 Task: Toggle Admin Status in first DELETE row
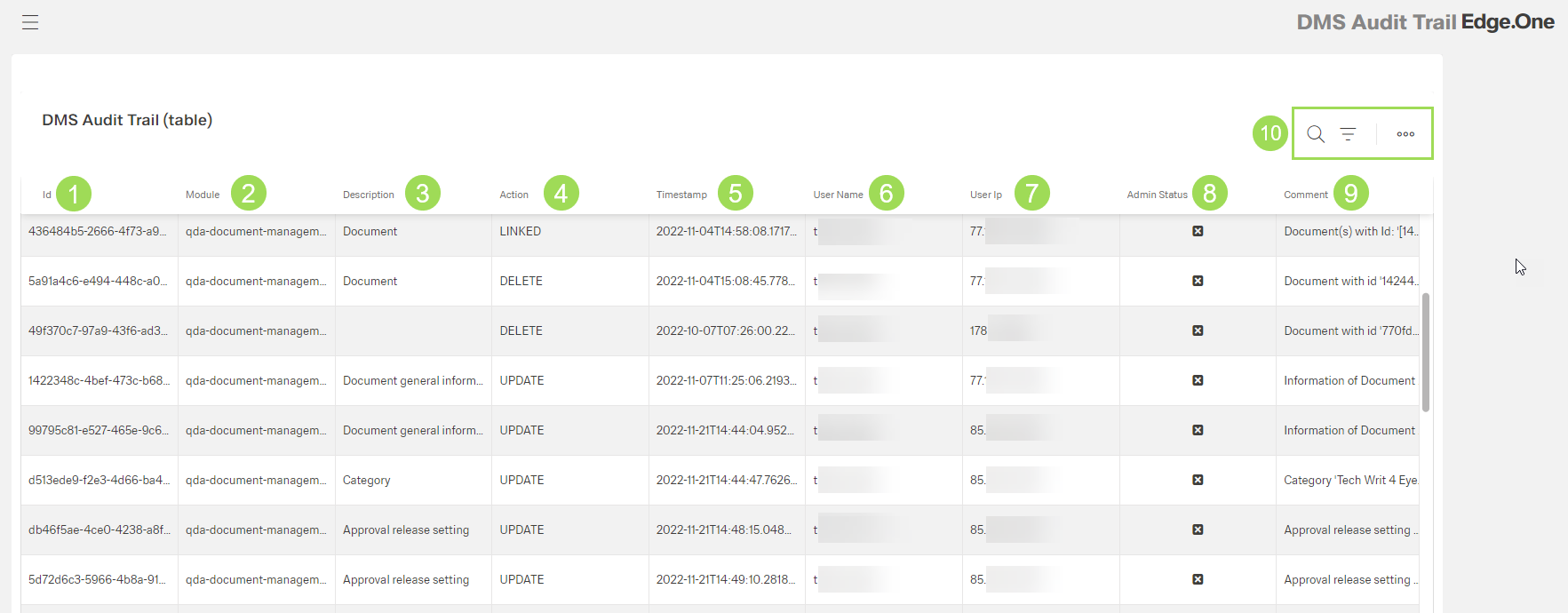click(1198, 281)
